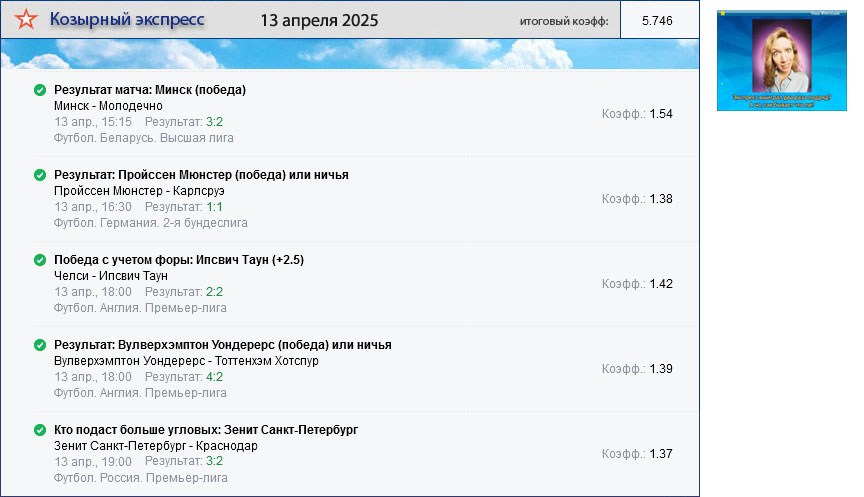Viewport: 864px width, 497px height.
Task: Click the bet title about Зенит corners
Action: click(x=206, y=430)
